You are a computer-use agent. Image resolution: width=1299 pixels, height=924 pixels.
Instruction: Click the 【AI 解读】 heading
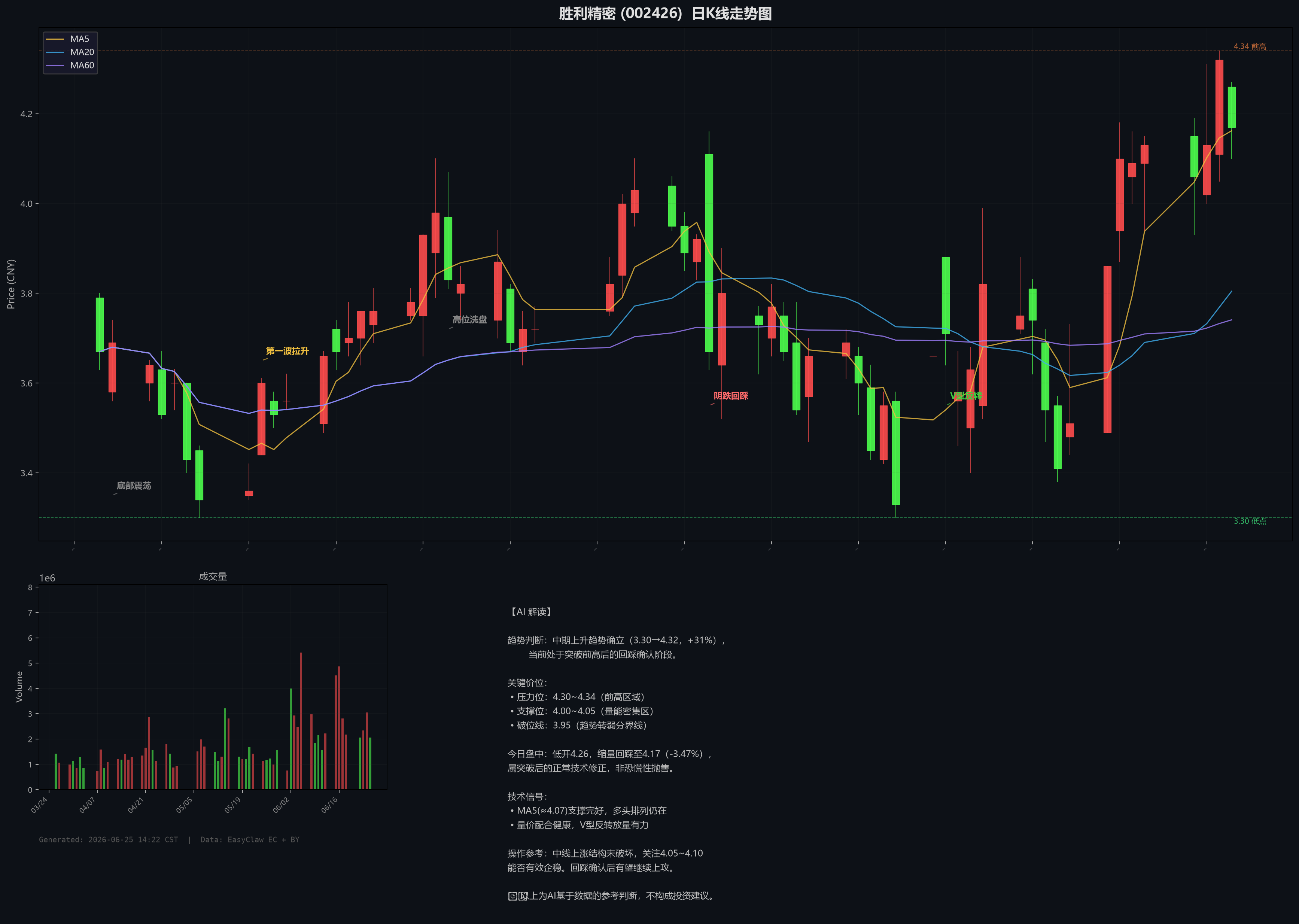pyautogui.click(x=530, y=612)
